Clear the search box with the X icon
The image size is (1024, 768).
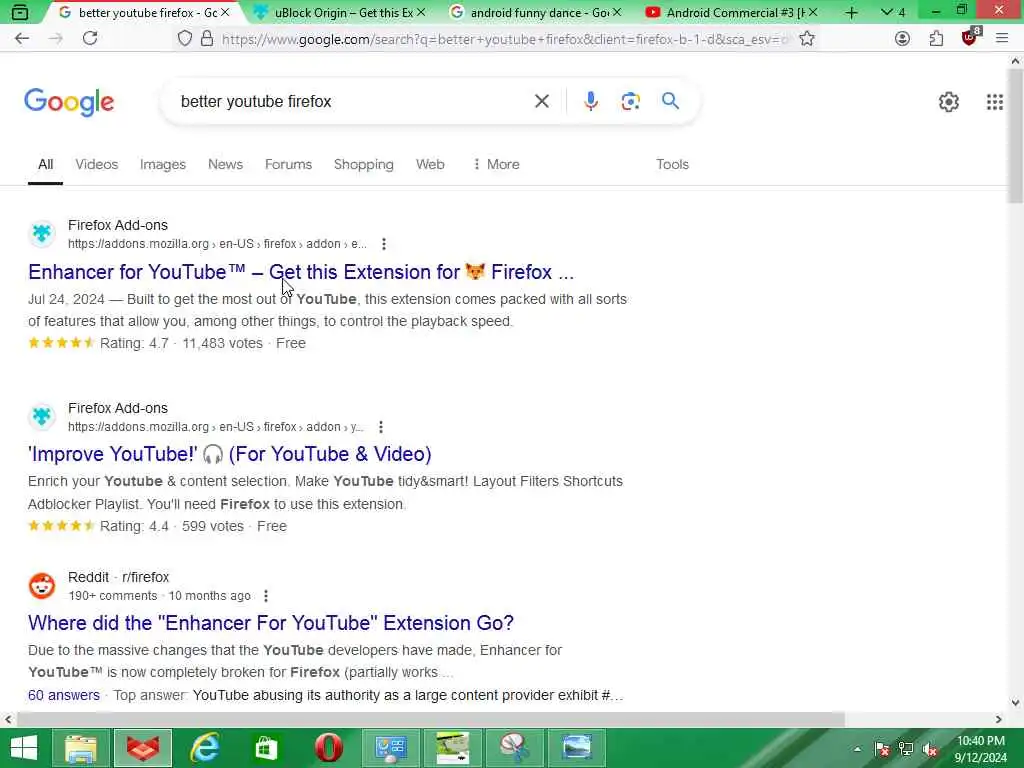point(541,101)
